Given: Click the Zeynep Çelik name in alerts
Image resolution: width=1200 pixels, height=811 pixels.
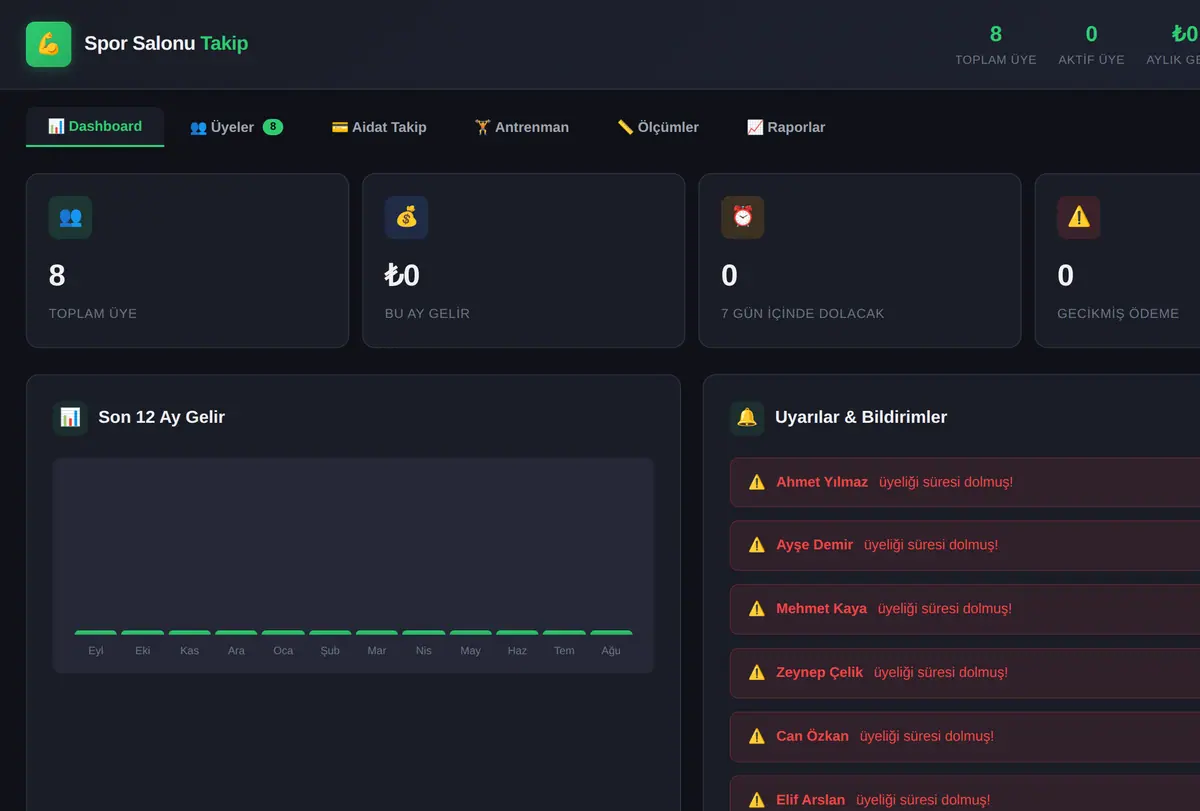Looking at the screenshot, I should point(820,672).
